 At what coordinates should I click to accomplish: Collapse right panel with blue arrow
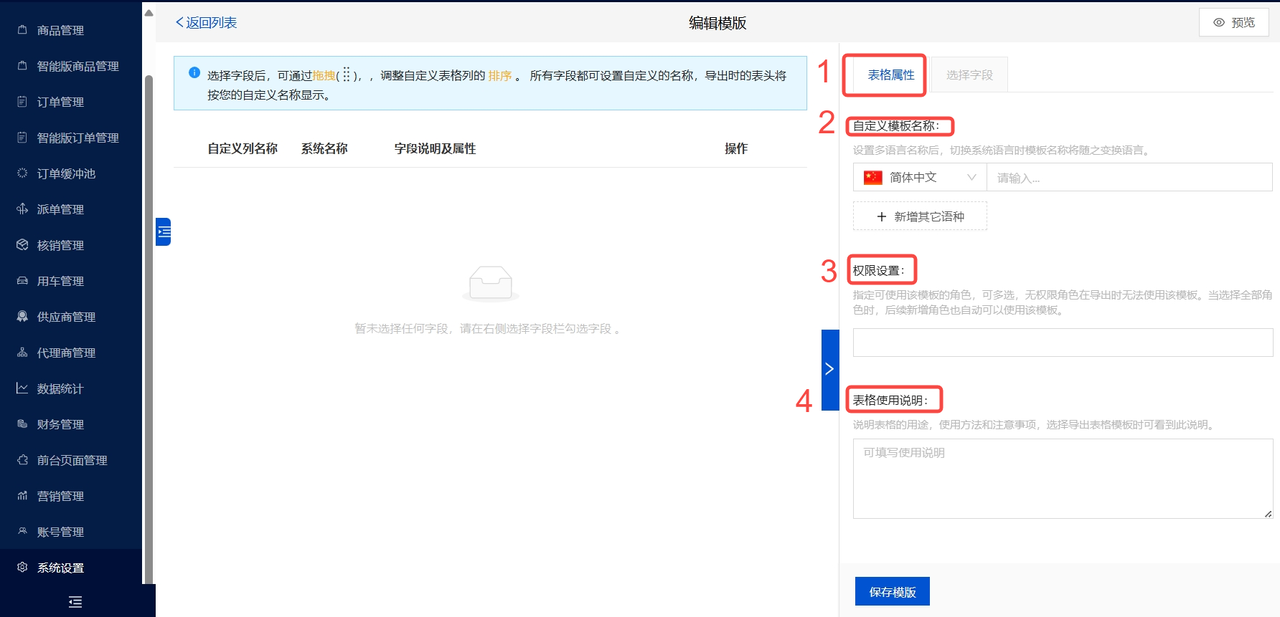tap(829, 369)
